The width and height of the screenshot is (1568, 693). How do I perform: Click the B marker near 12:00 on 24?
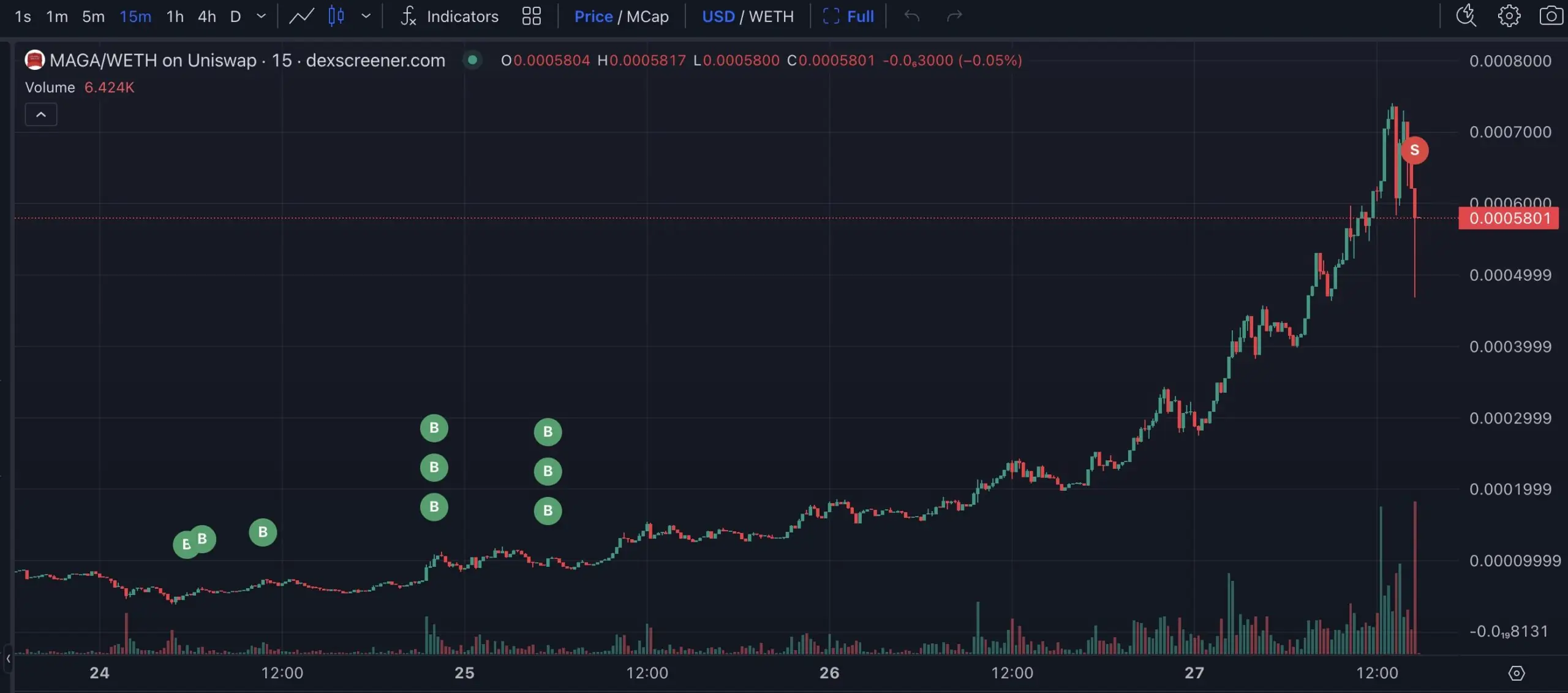(x=263, y=532)
